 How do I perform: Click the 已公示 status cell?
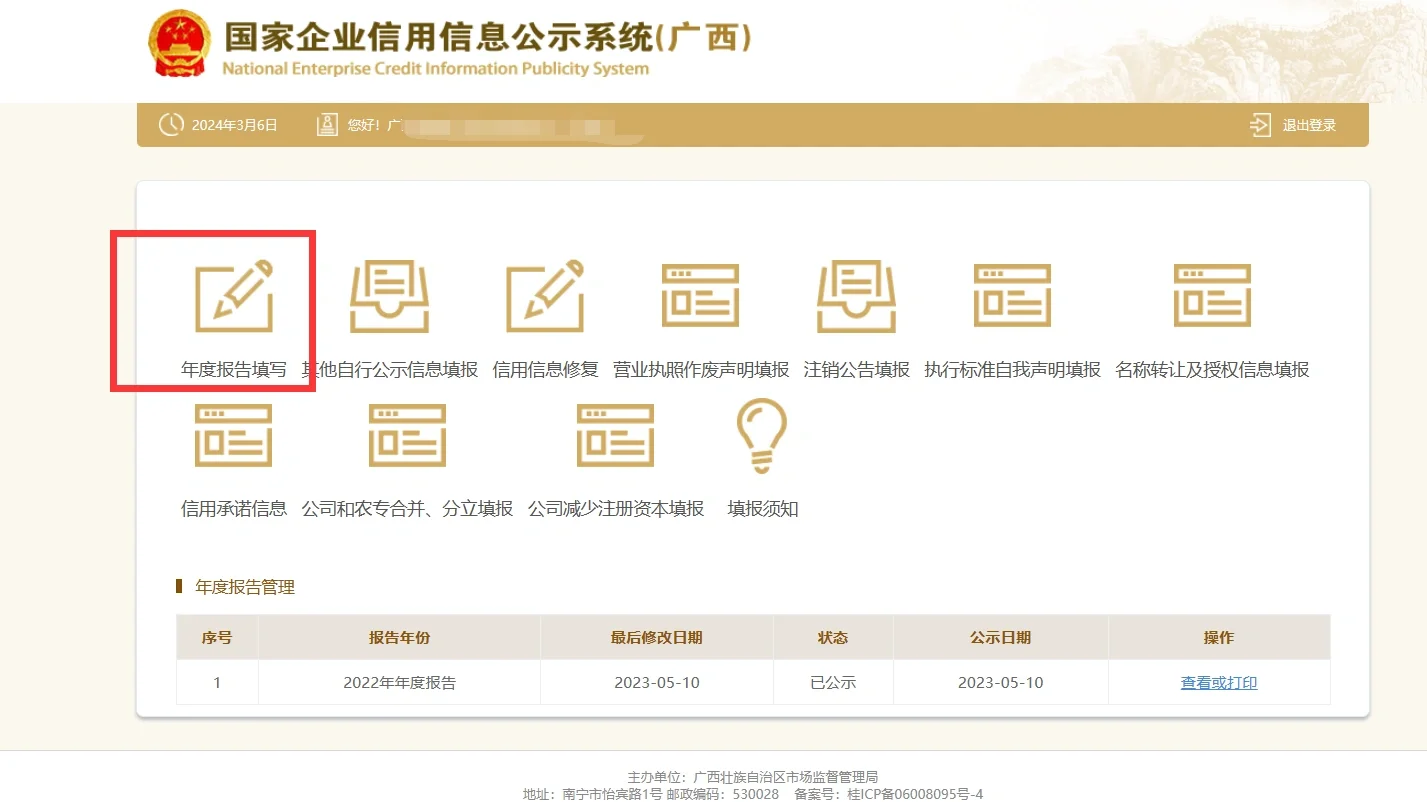pos(833,683)
